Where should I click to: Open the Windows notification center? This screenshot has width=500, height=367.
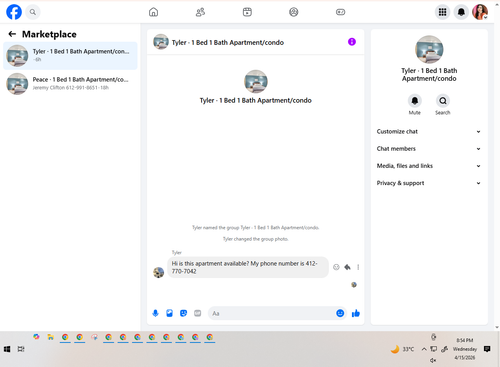click(487, 349)
